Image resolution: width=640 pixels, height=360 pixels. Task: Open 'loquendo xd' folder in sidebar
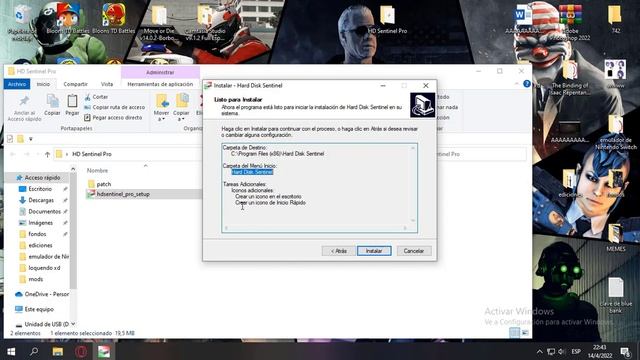(44, 268)
